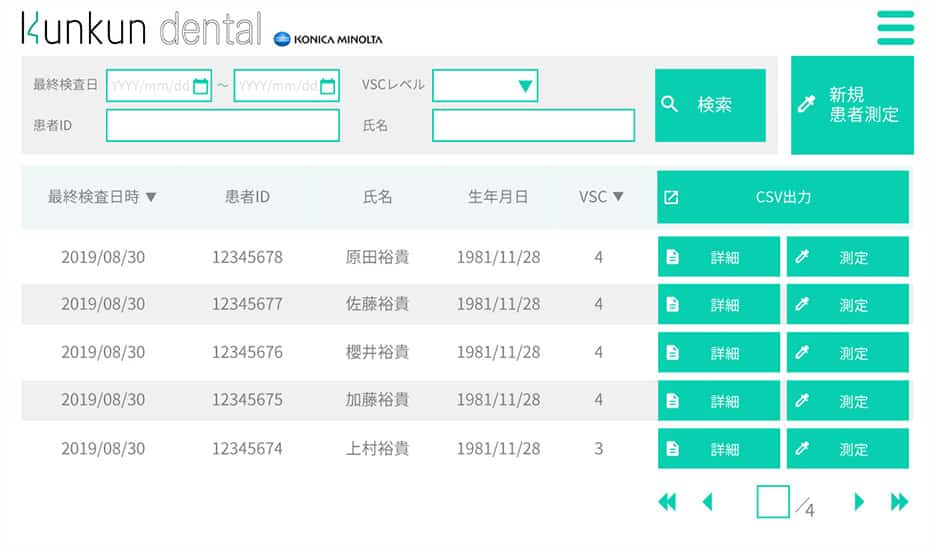Open the hamburger menu
The height and width of the screenshot is (548, 936).
894,28
